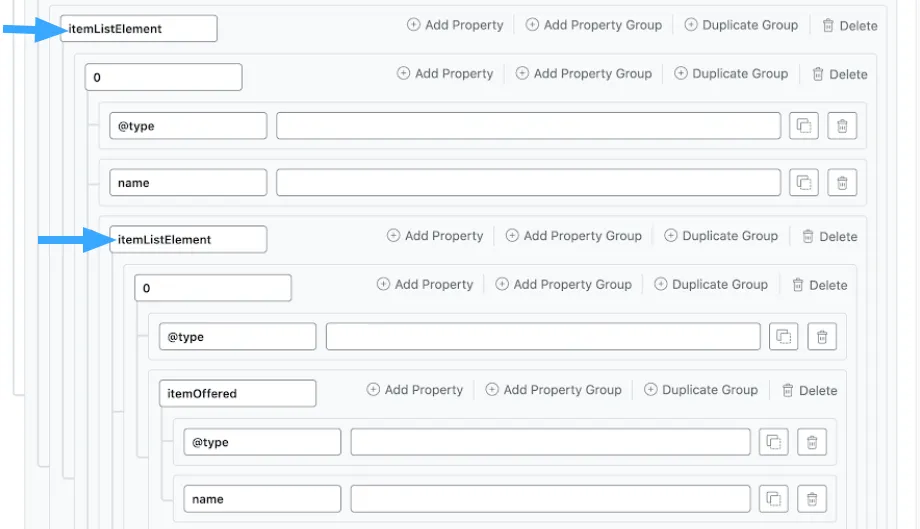Screen dimensions: 920x529
Task: Edit the top-level itemListElement key field
Action: pyautogui.click(x=138, y=29)
